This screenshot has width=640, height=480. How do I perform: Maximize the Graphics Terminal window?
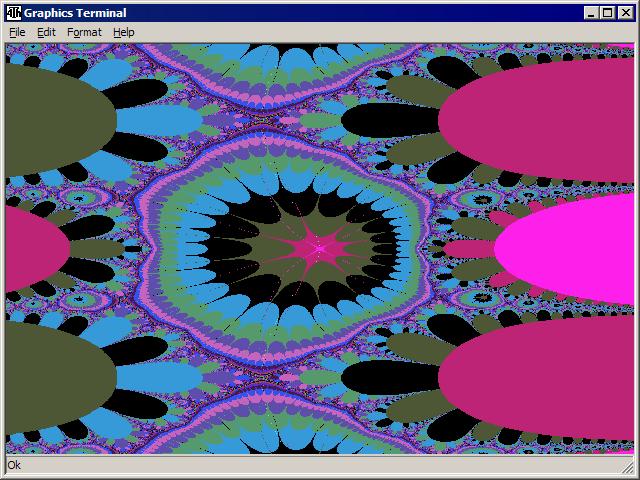608,13
